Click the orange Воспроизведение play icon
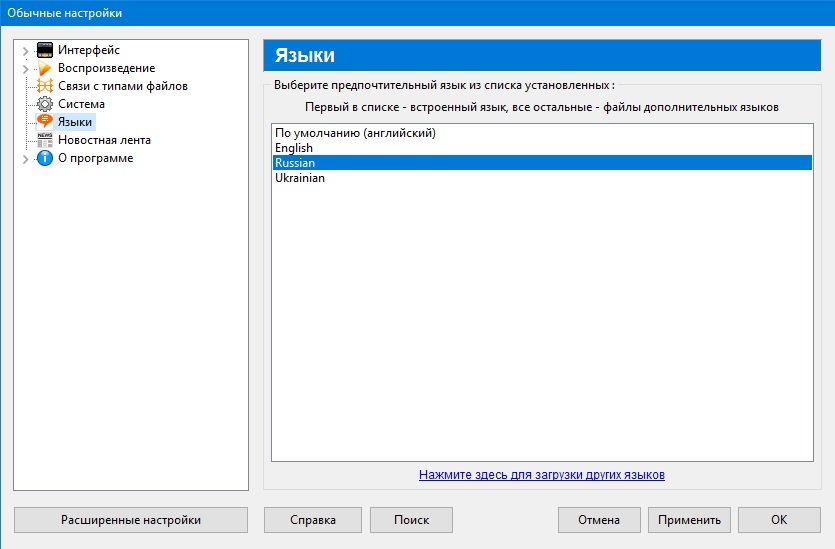The height and width of the screenshot is (549, 835). tap(45, 68)
